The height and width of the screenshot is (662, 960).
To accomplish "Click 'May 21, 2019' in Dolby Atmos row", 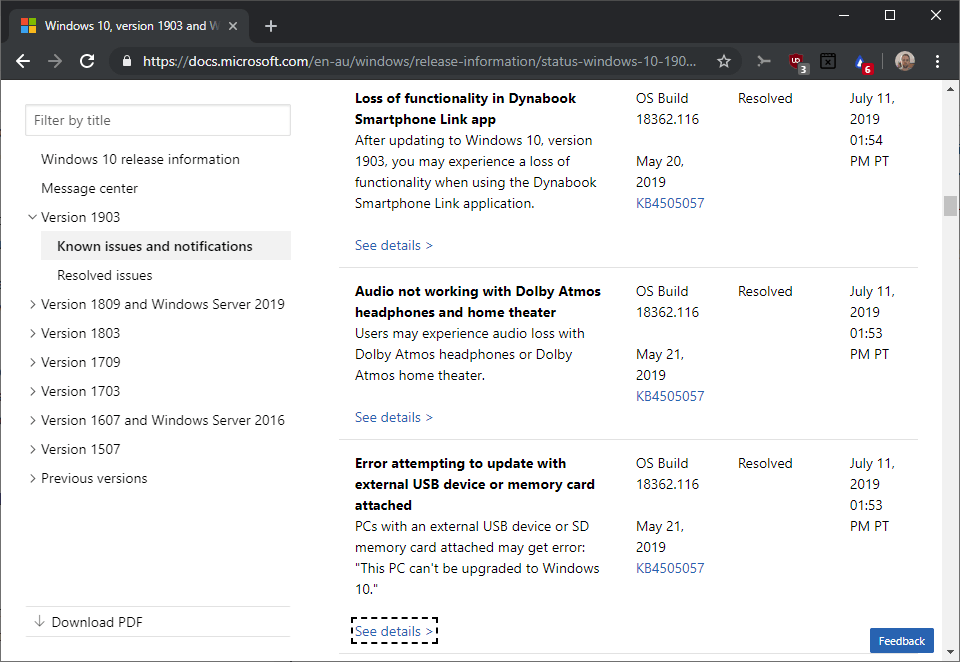I will [660, 365].
